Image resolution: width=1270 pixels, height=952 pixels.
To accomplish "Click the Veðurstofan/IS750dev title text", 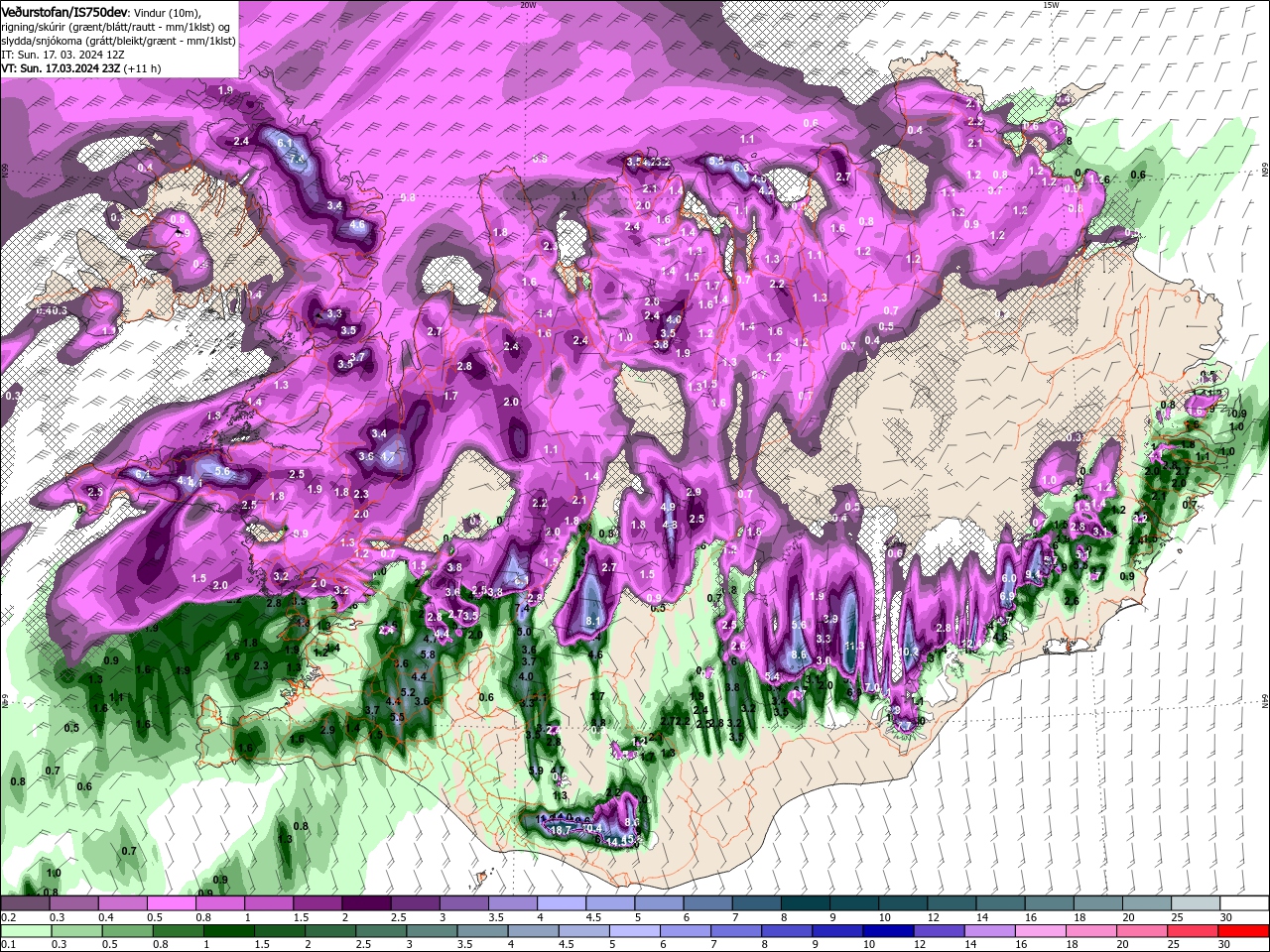I will point(64,11).
